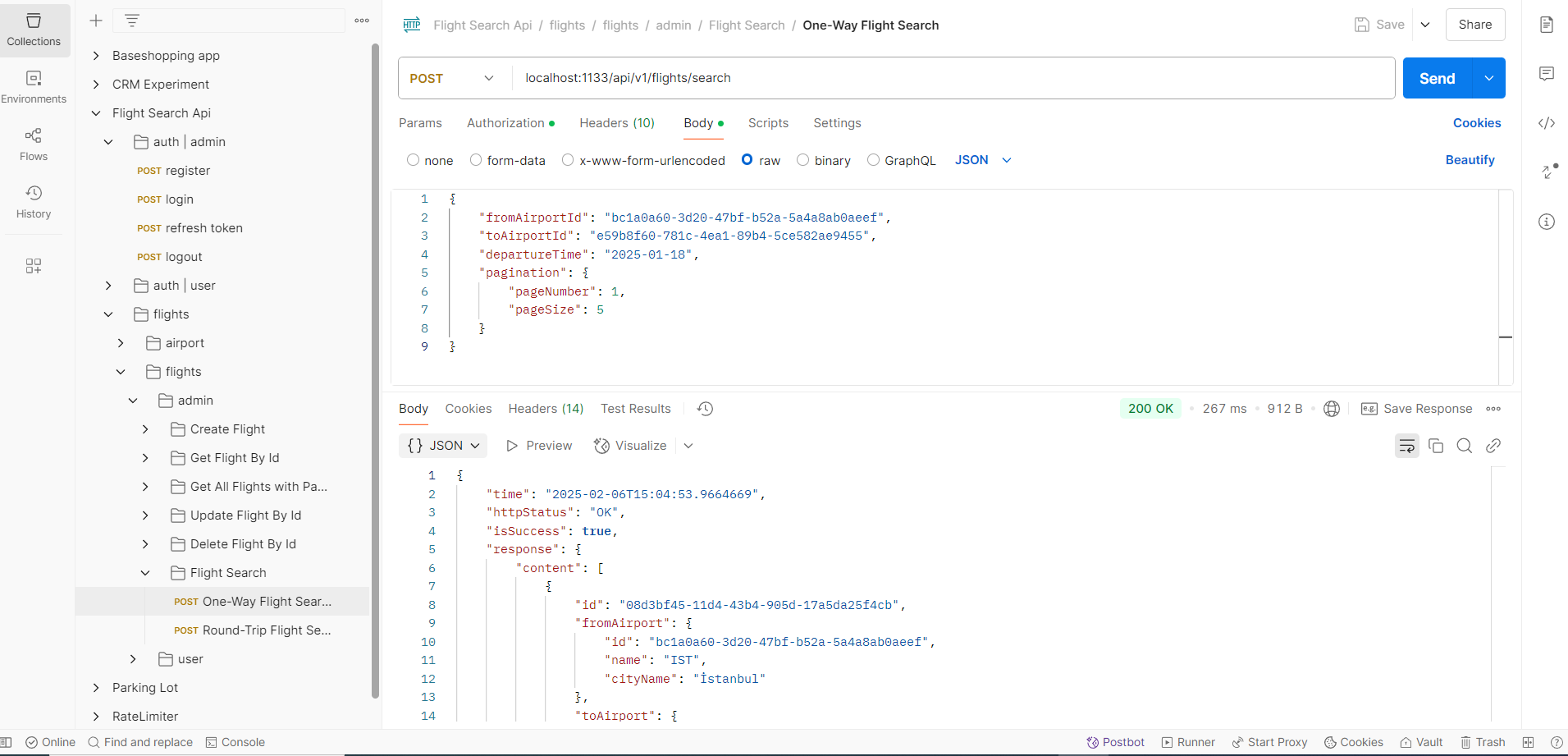Click the collections sidebar vertical scrollbar
The width and height of the screenshot is (1568, 756).
tap(376, 369)
